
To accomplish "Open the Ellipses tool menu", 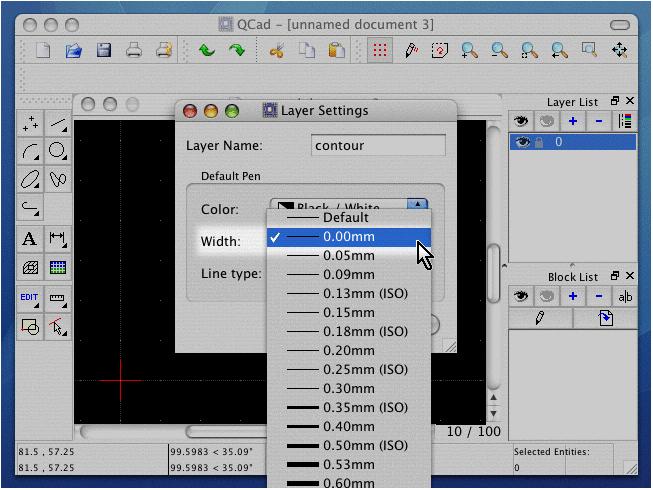I will pos(30,179).
